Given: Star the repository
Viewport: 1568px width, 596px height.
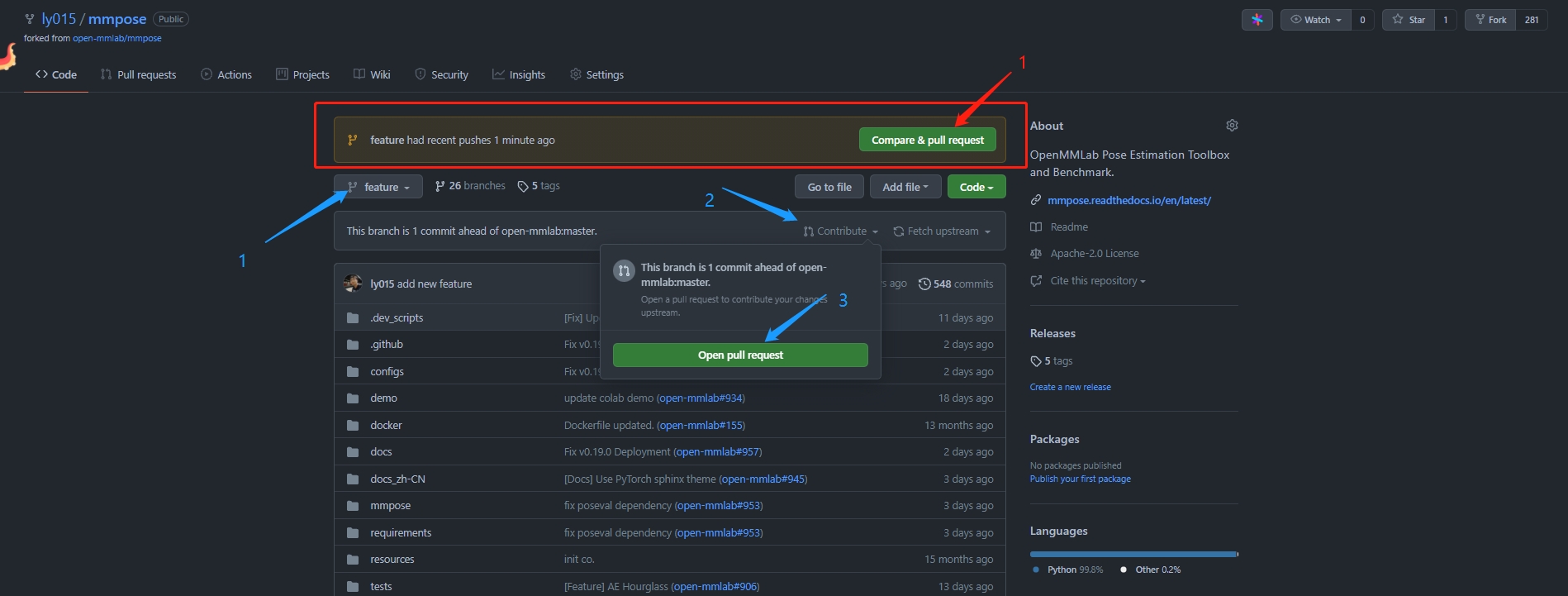Looking at the screenshot, I should coord(1409,20).
